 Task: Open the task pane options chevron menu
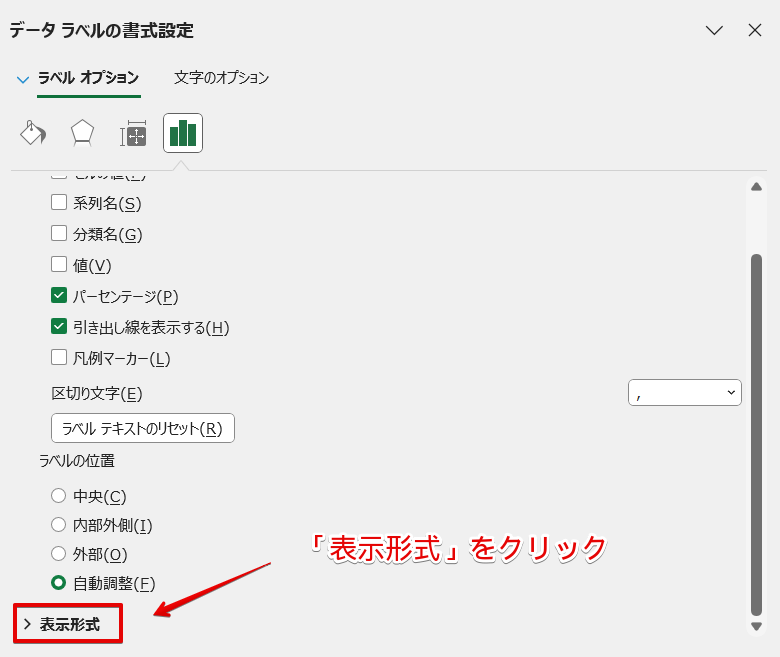[x=714, y=30]
